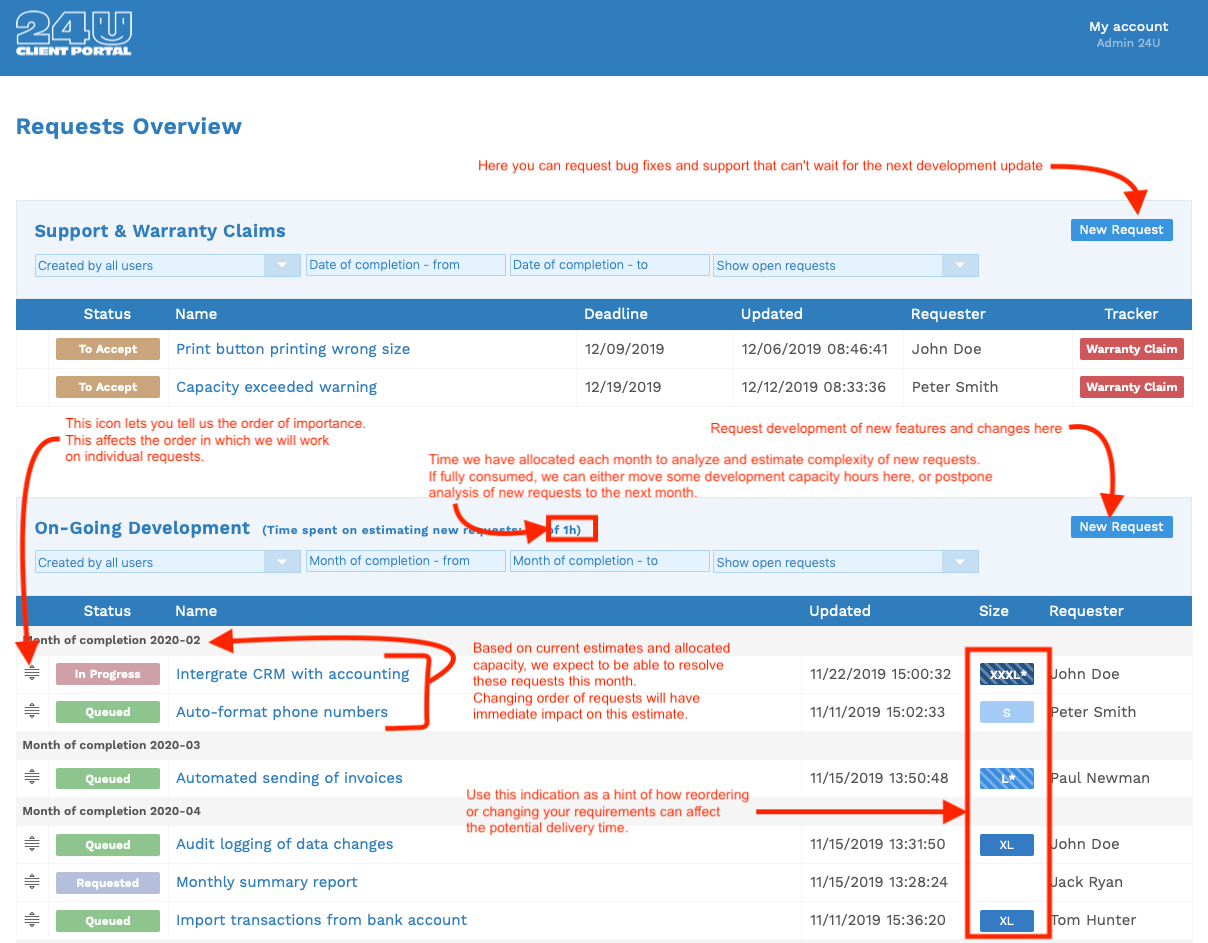
Task: Click Warranty Claim badge for Capacity exceeded row
Action: pyautogui.click(x=1132, y=387)
